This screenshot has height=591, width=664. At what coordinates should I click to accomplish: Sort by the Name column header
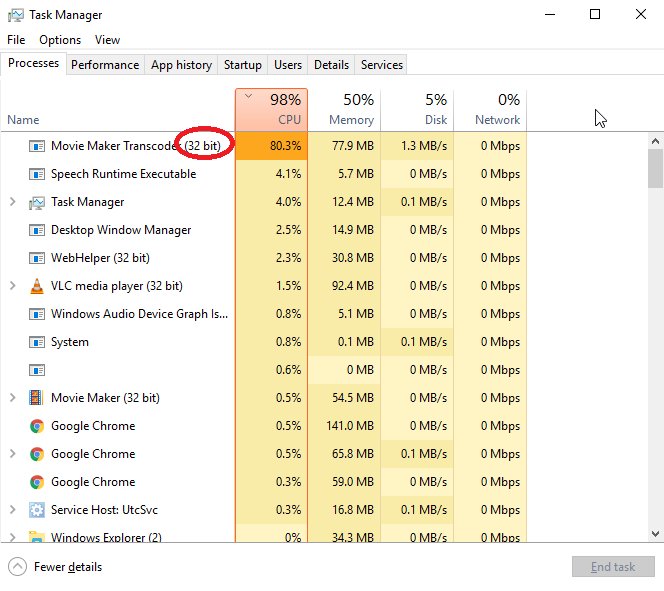[118, 110]
